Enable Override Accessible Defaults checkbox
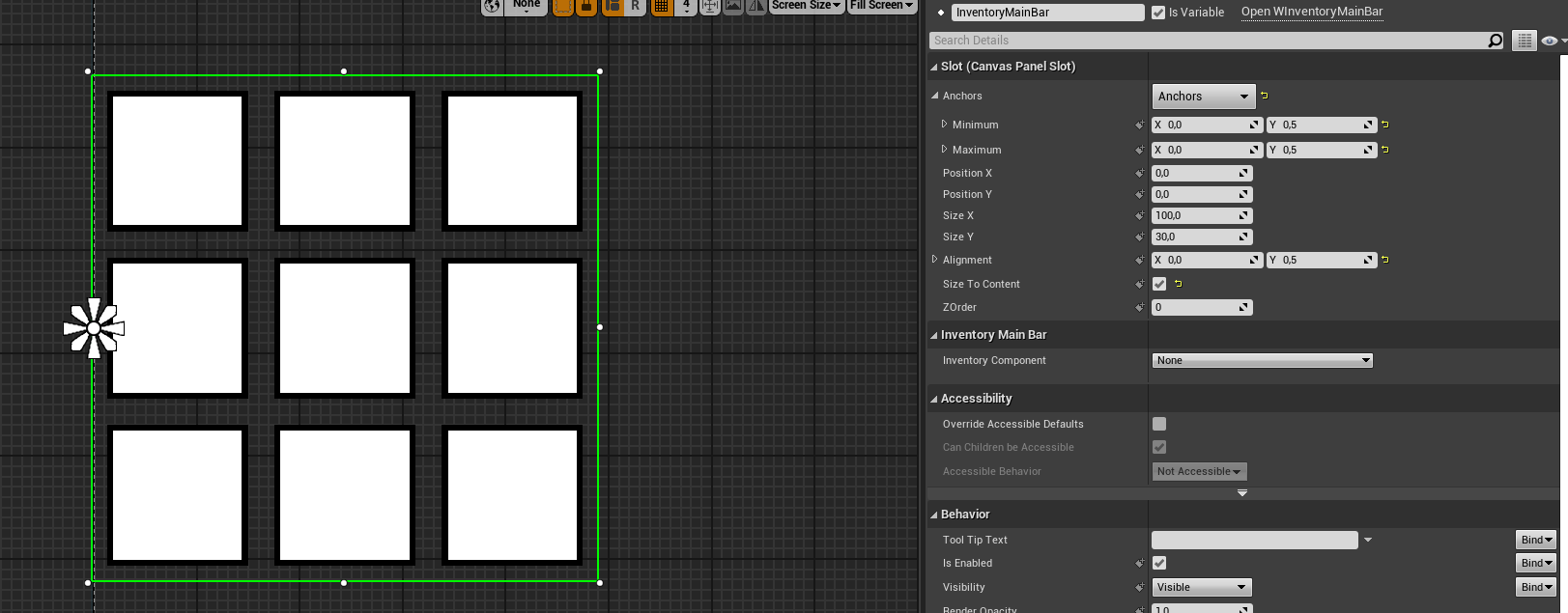This screenshot has height=613, width=1568. [x=1159, y=424]
